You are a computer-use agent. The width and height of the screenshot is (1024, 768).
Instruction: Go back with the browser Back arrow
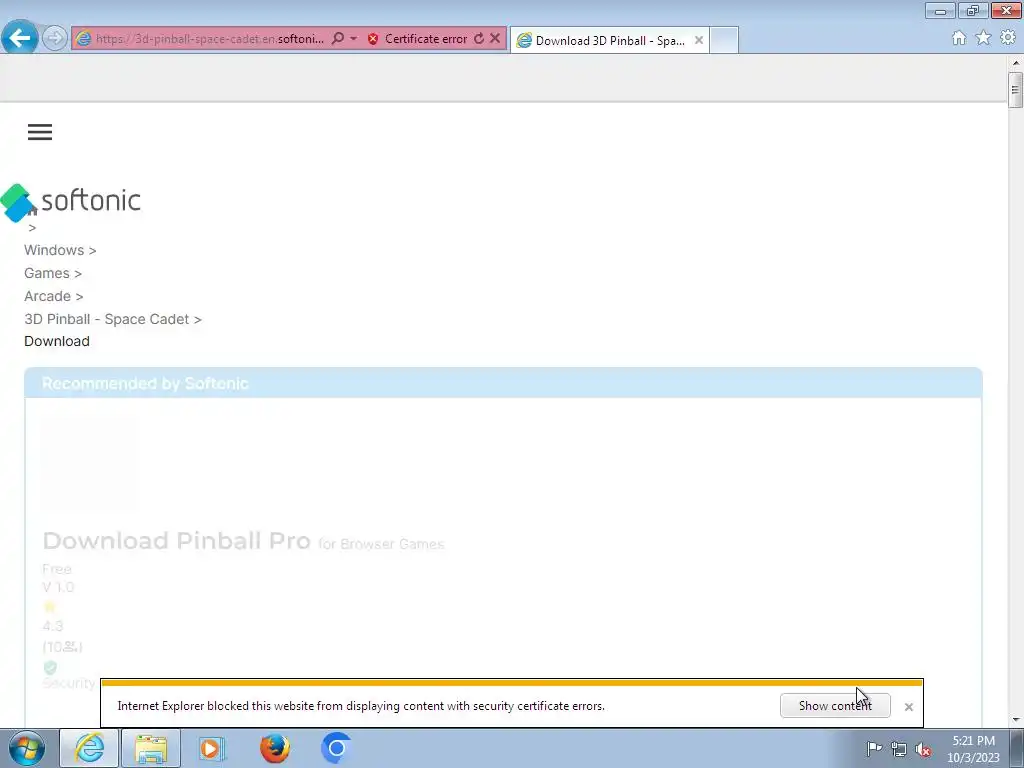click(x=20, y=38)
